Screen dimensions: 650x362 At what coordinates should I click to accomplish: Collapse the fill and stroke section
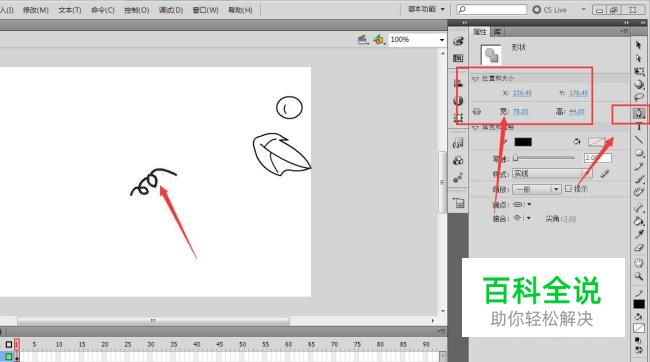pos(475,127)
